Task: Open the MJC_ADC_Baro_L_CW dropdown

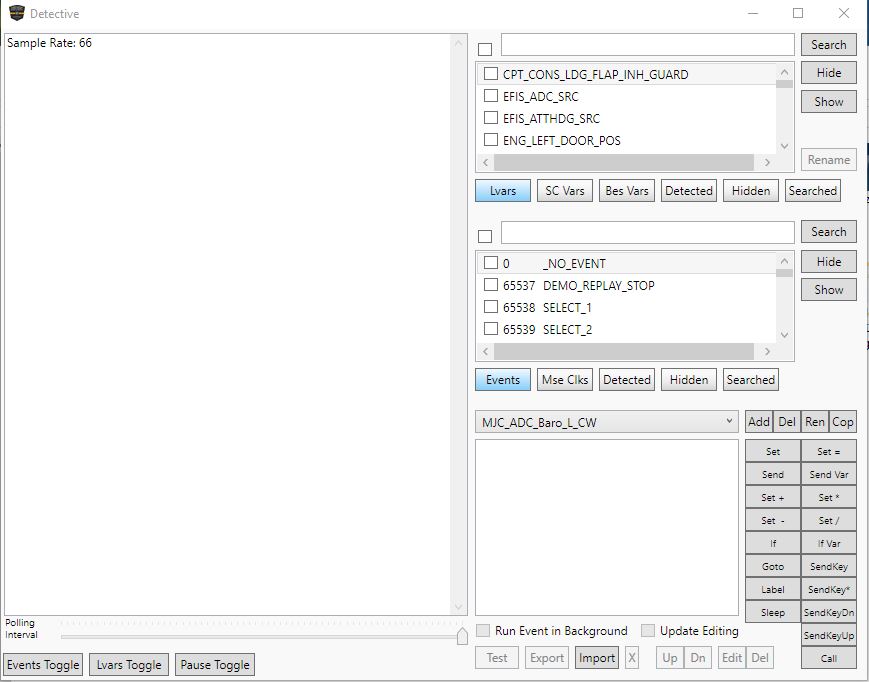Action: [607, 423]
